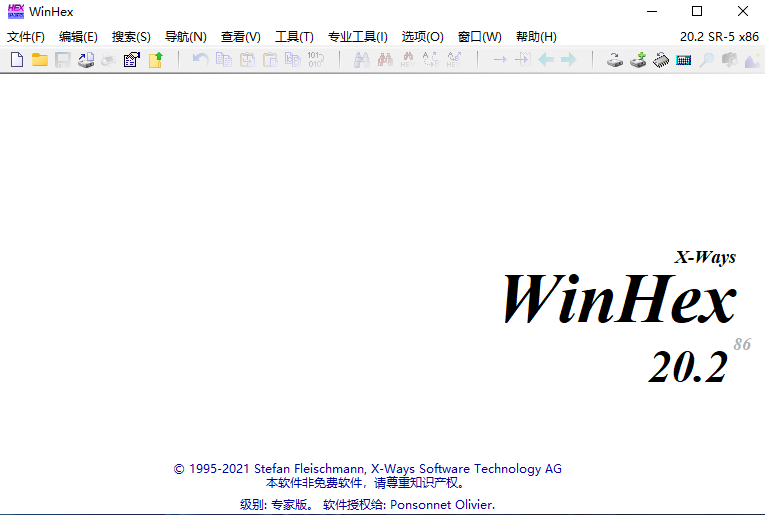Open the 工具(T) menu

[x=294, y=37]
